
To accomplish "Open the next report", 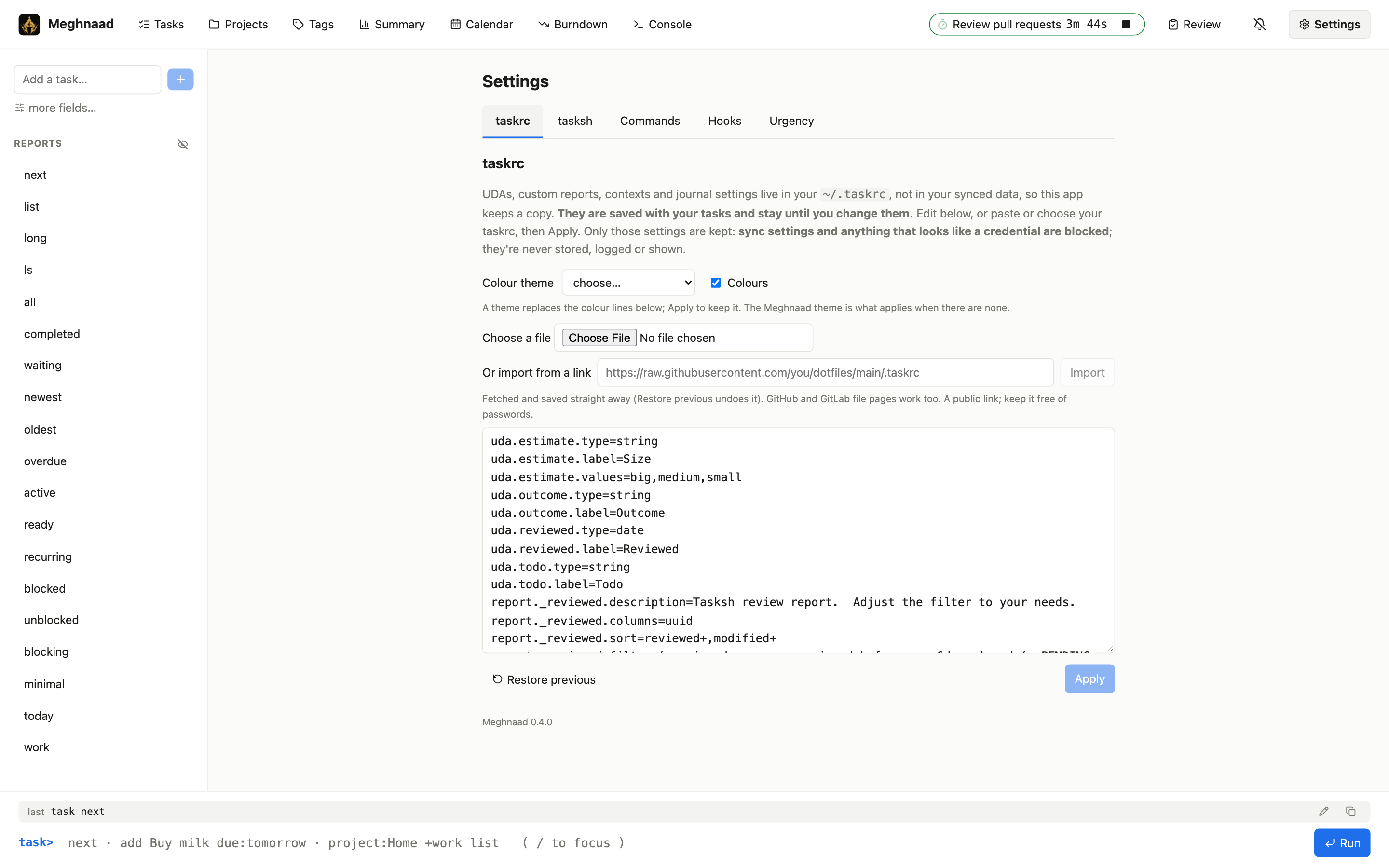I will click(104, 175).
